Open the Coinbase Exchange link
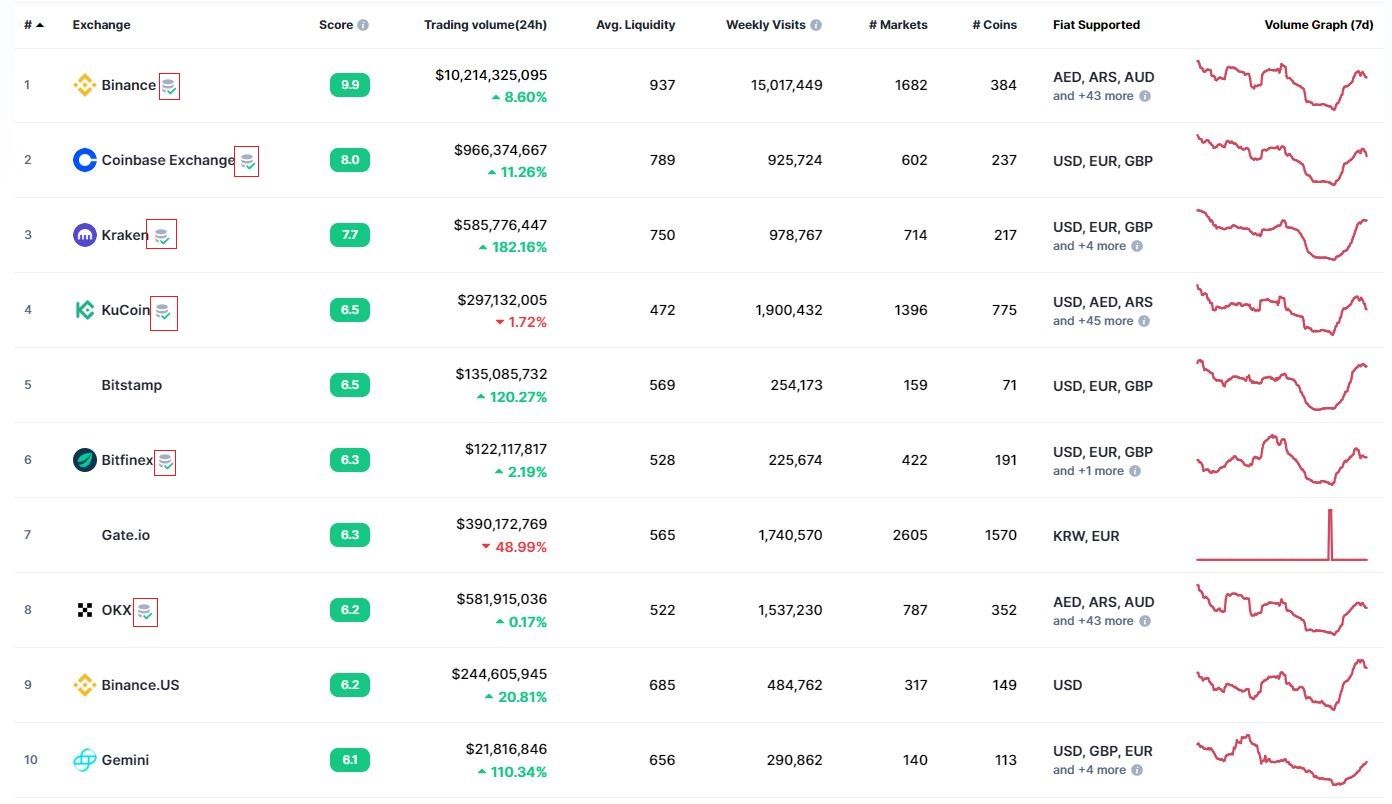Image resolution: width=1392 pixels, height=804 pixels. coord(168,160)
